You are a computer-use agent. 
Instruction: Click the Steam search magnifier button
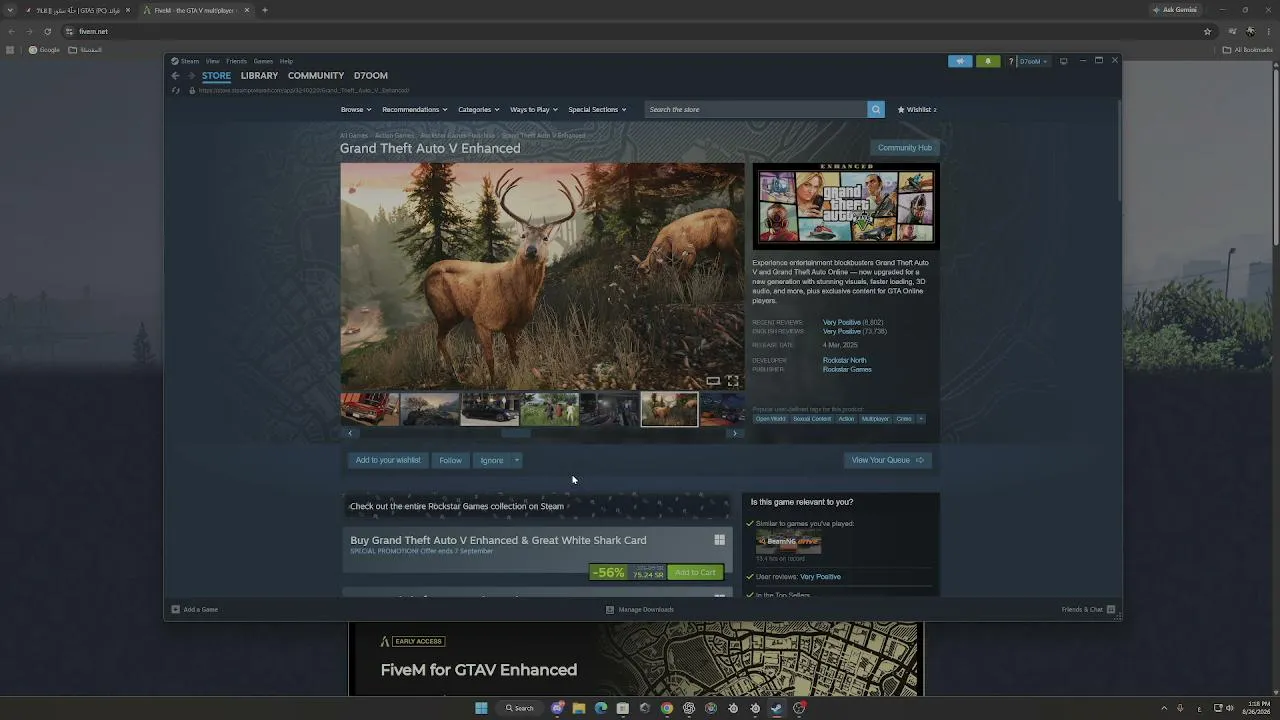[876, 109]
